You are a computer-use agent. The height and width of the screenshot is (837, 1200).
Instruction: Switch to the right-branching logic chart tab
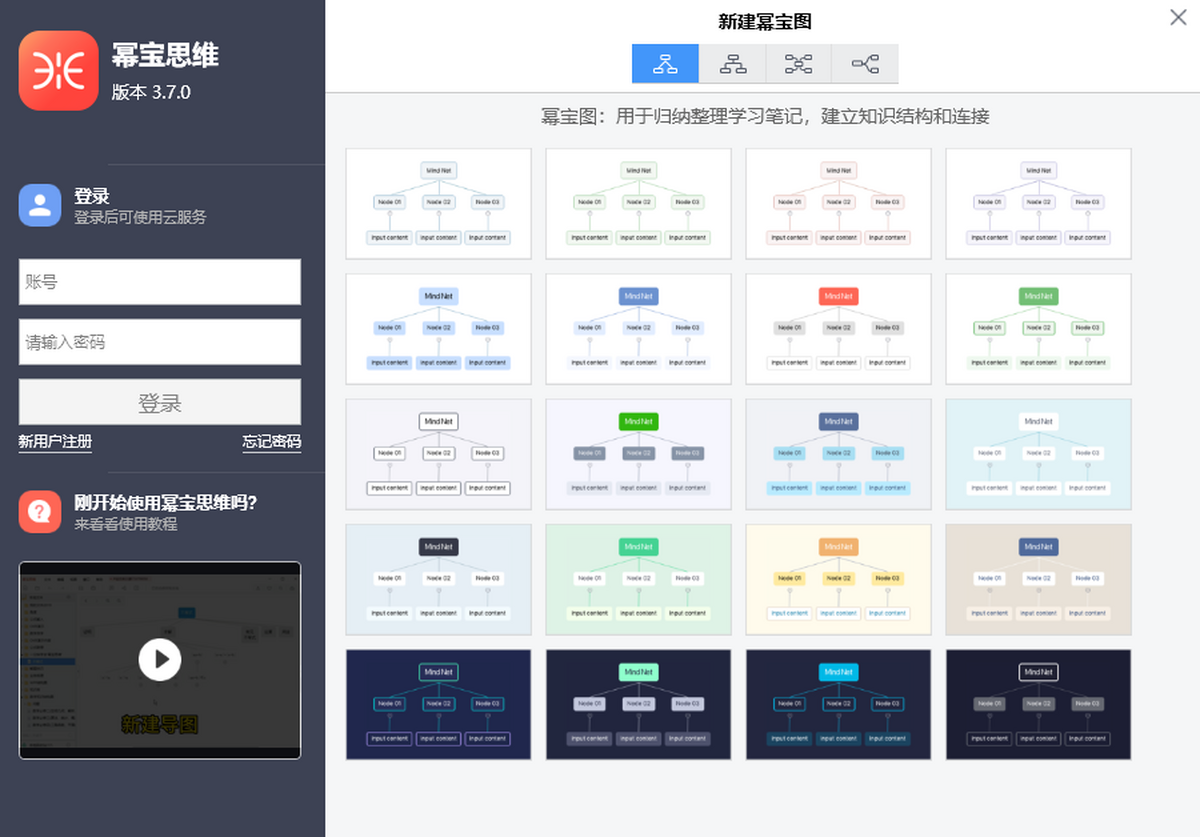click(x=865, y=64)
